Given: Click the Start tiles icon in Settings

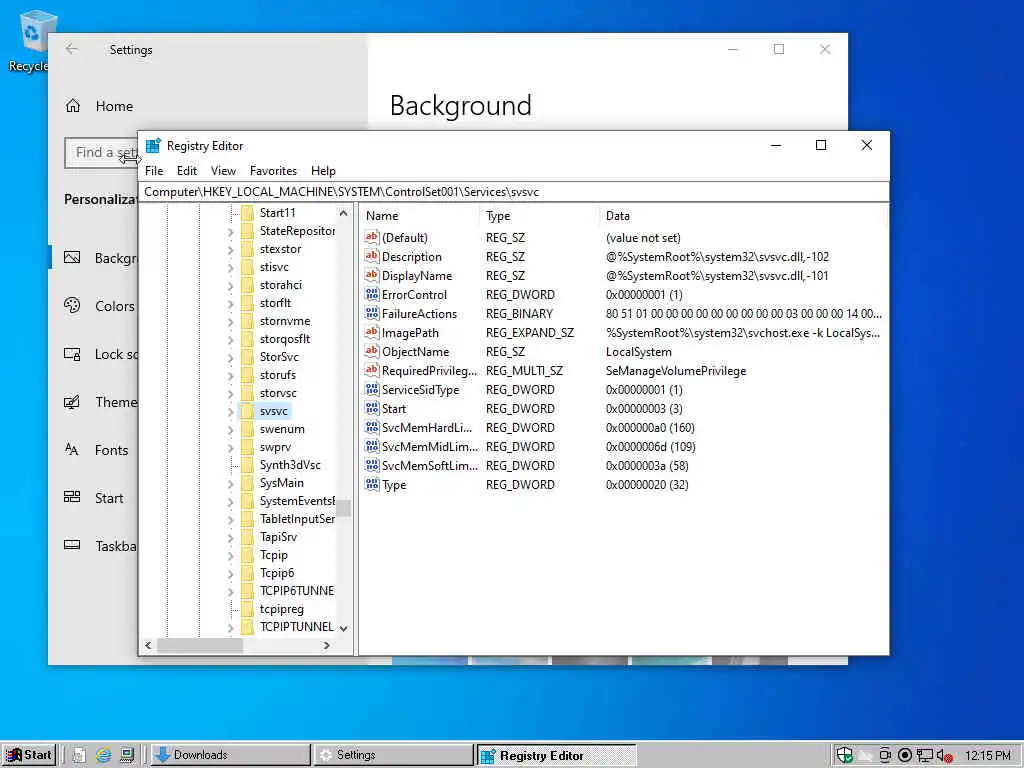Looking at the screenshot, I should (x=72, y=497).
